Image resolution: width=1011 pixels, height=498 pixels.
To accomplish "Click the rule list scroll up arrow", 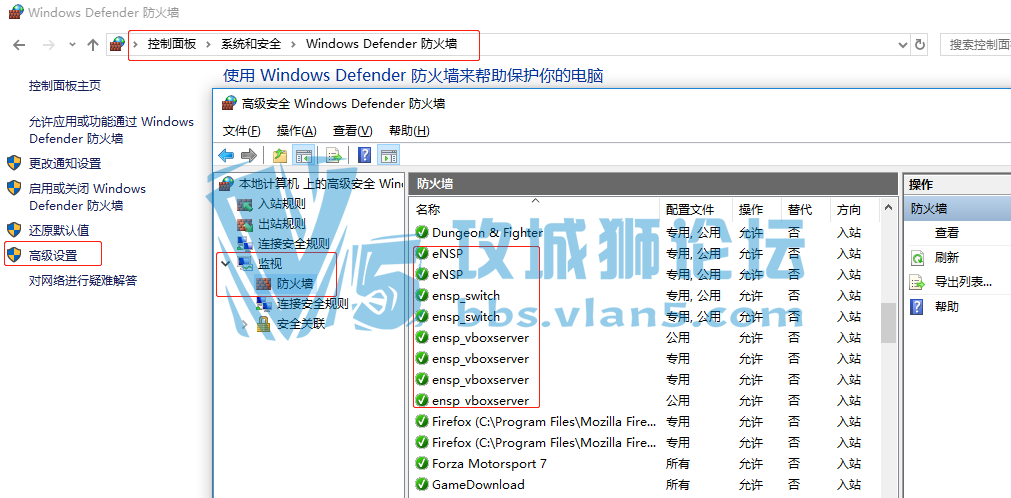I will (x=888, y=208).
